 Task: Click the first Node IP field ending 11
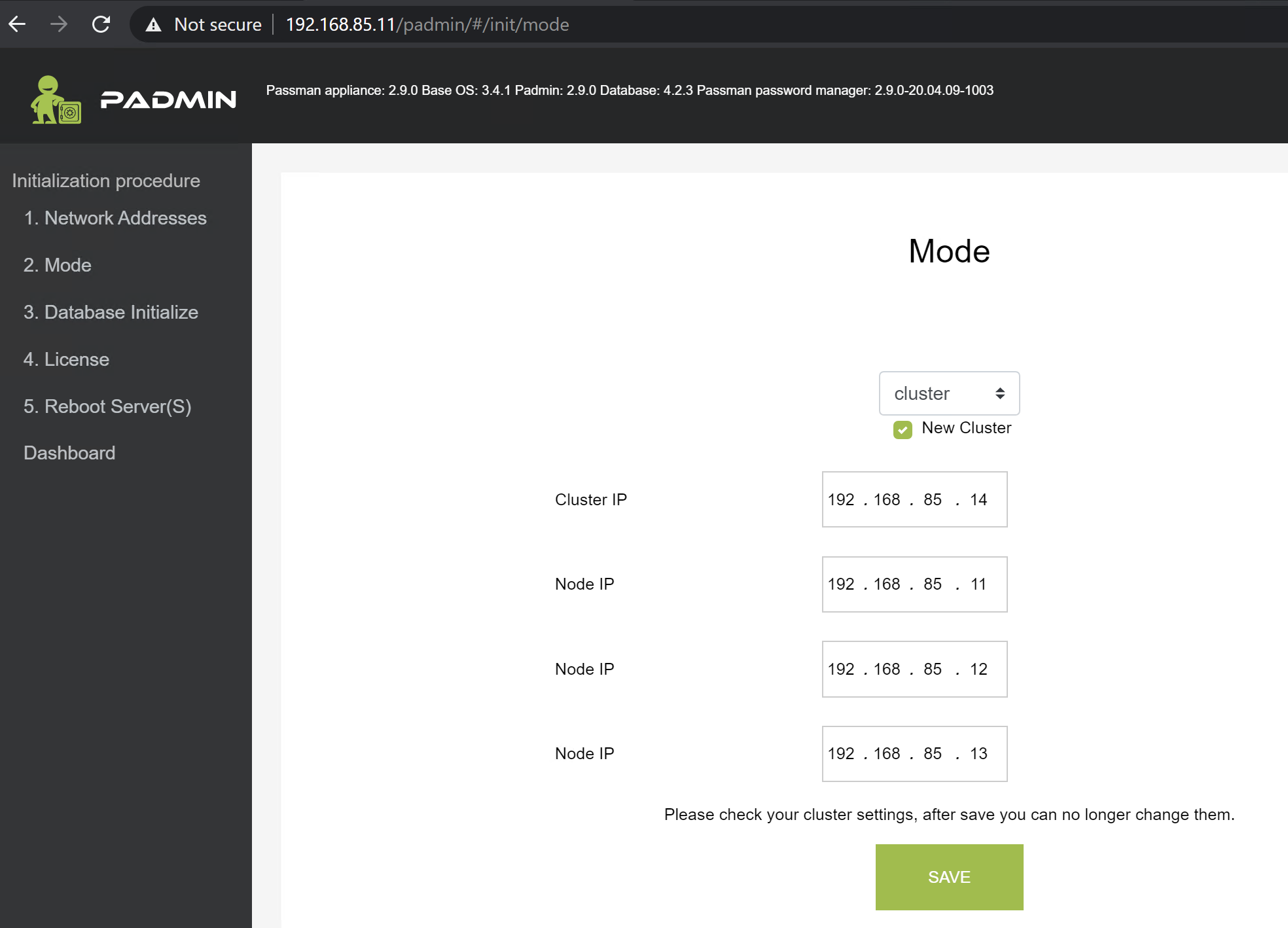914,584
